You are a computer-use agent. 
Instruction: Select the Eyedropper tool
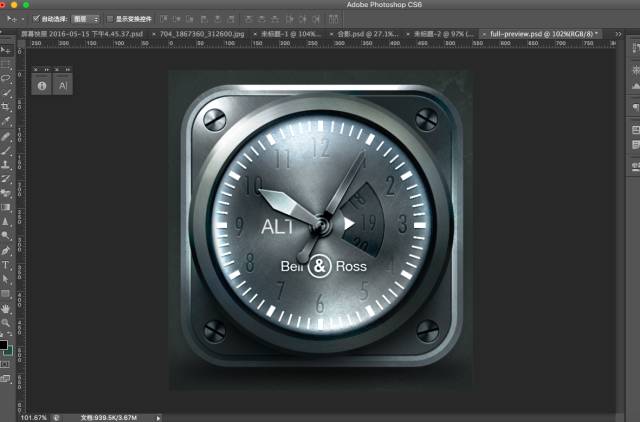click(5, 121)
